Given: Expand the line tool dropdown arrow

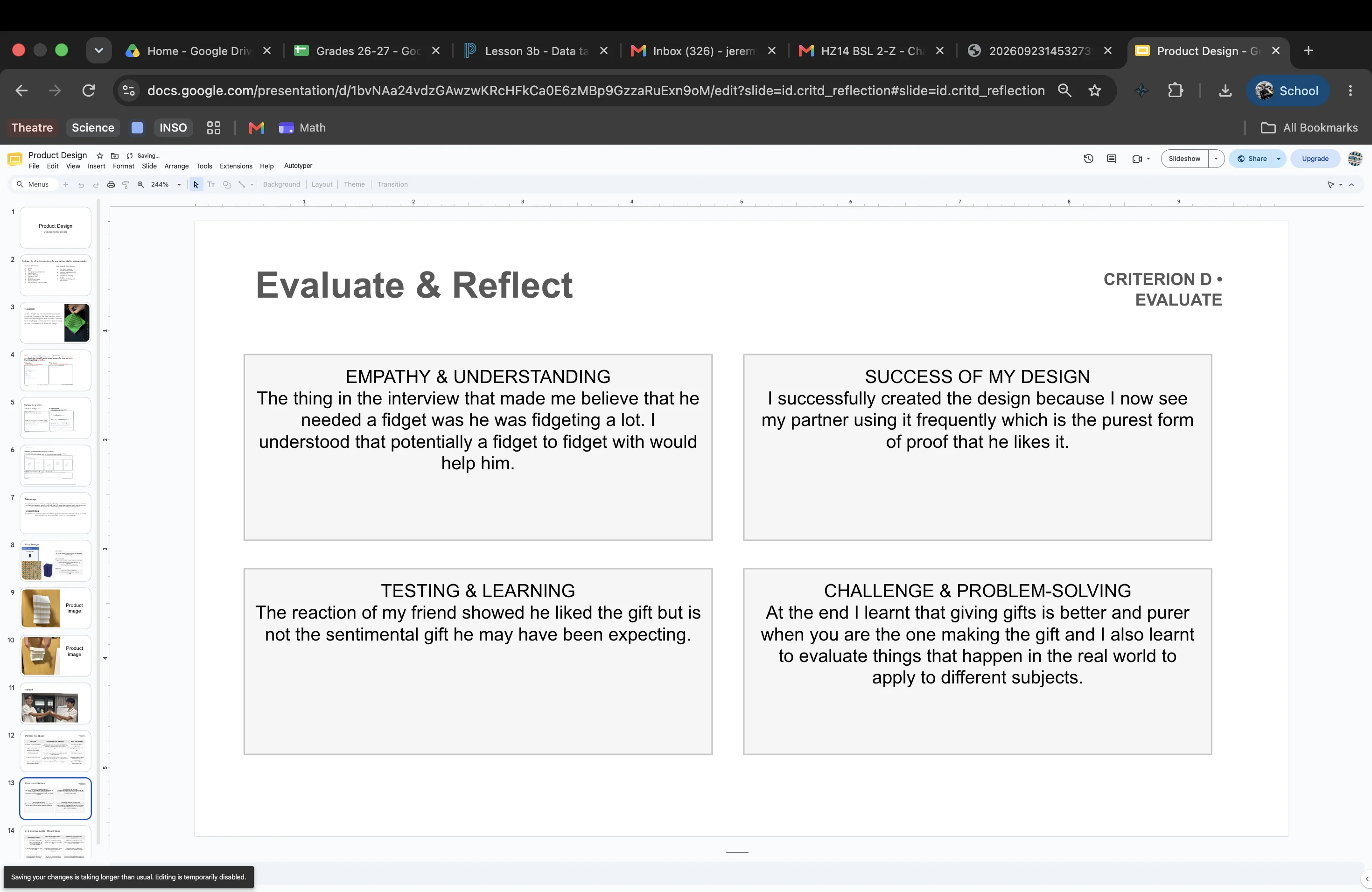Looking at the screenshot, I should [252, 184].
